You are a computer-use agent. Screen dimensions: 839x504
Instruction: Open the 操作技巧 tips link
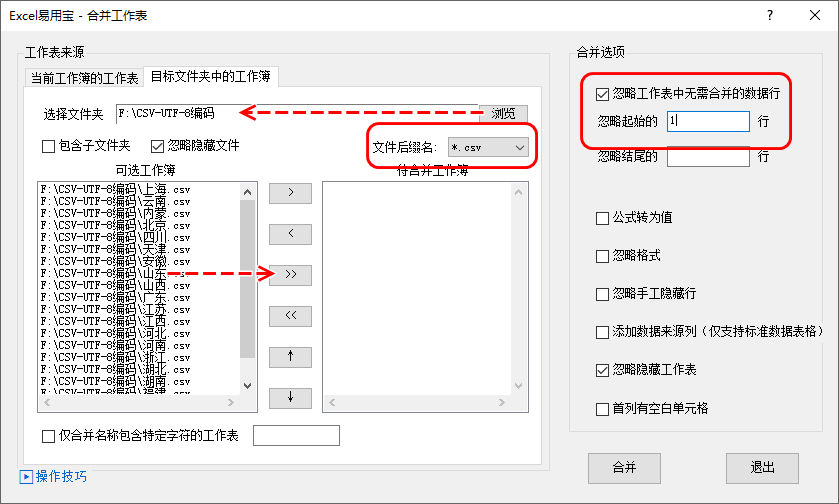coord(61,477)
